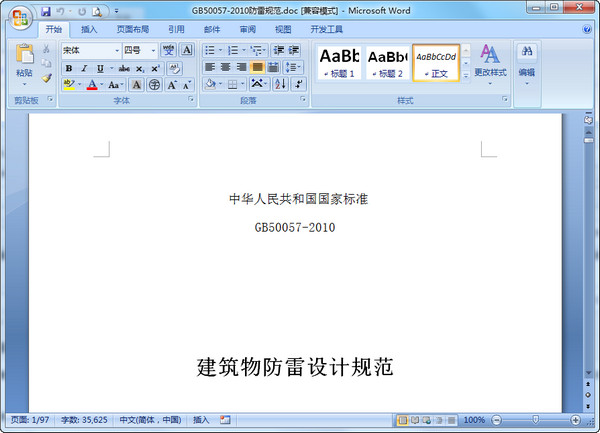Cut selection with scissors icon
Image resolution: width=600 pixels, height=433 pixels.
(46, 49)
